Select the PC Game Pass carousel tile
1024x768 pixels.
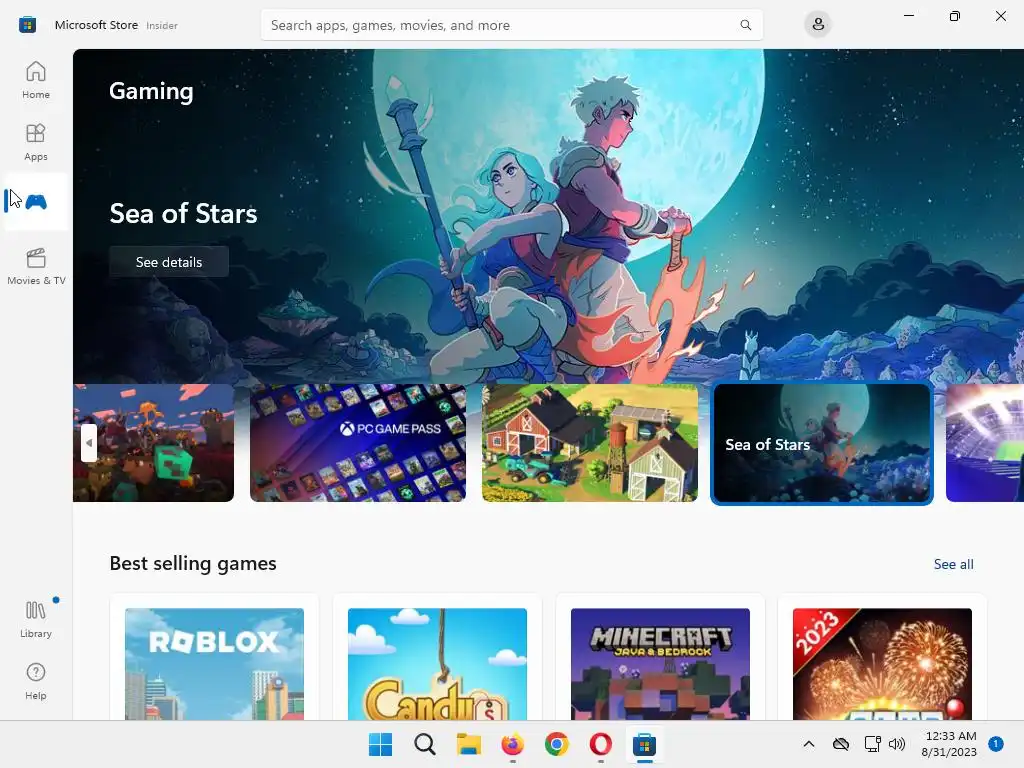pyautogui.click(x=358, y=443)
